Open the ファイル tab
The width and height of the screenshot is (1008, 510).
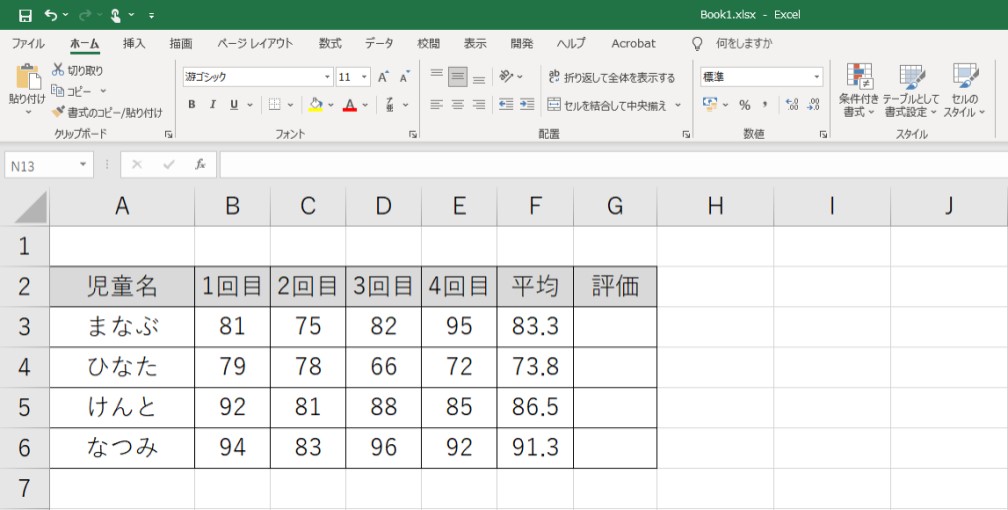[28, 44]
